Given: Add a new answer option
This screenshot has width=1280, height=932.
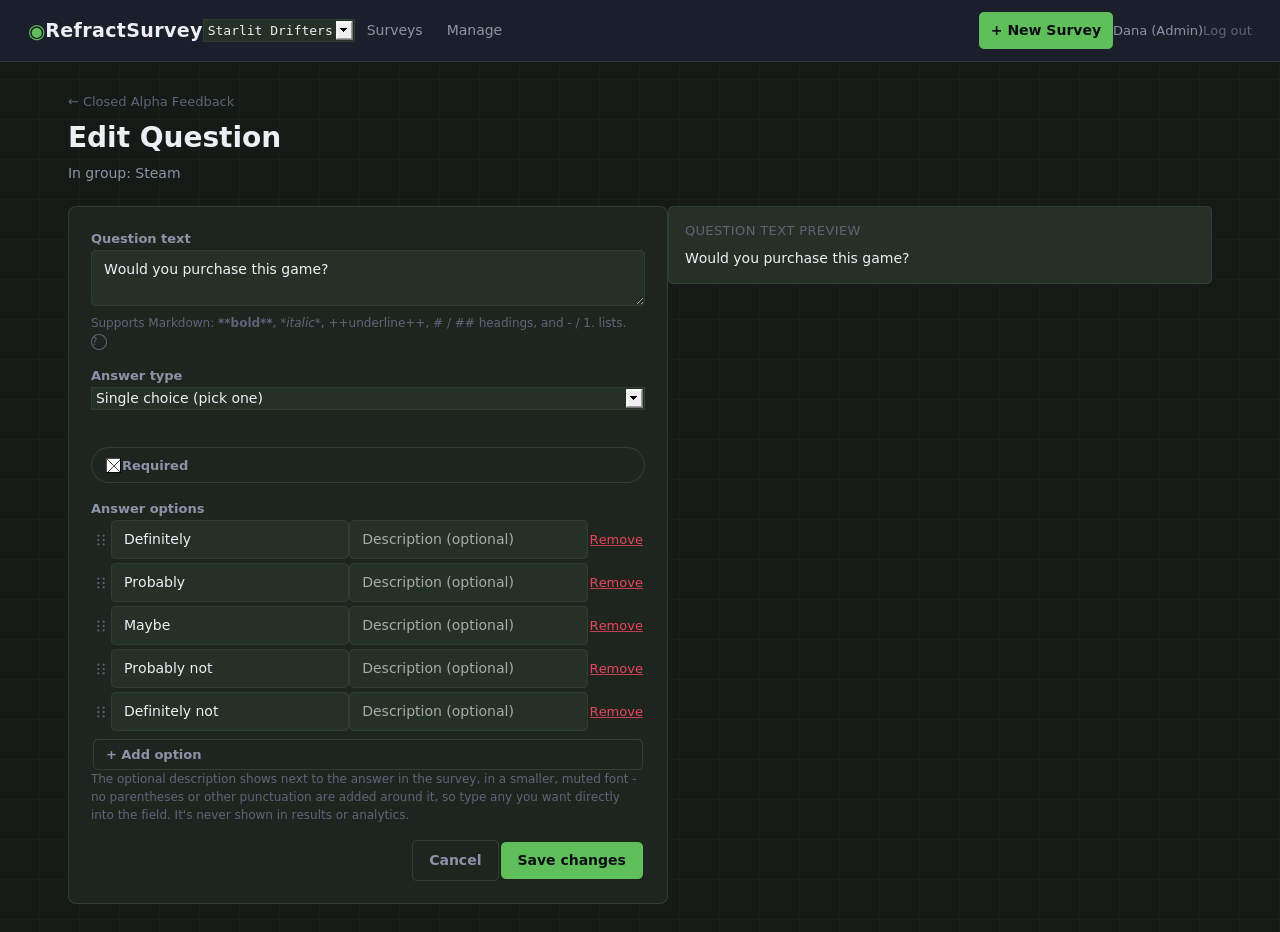Looking at the screenshot, I should click(368, 754).
